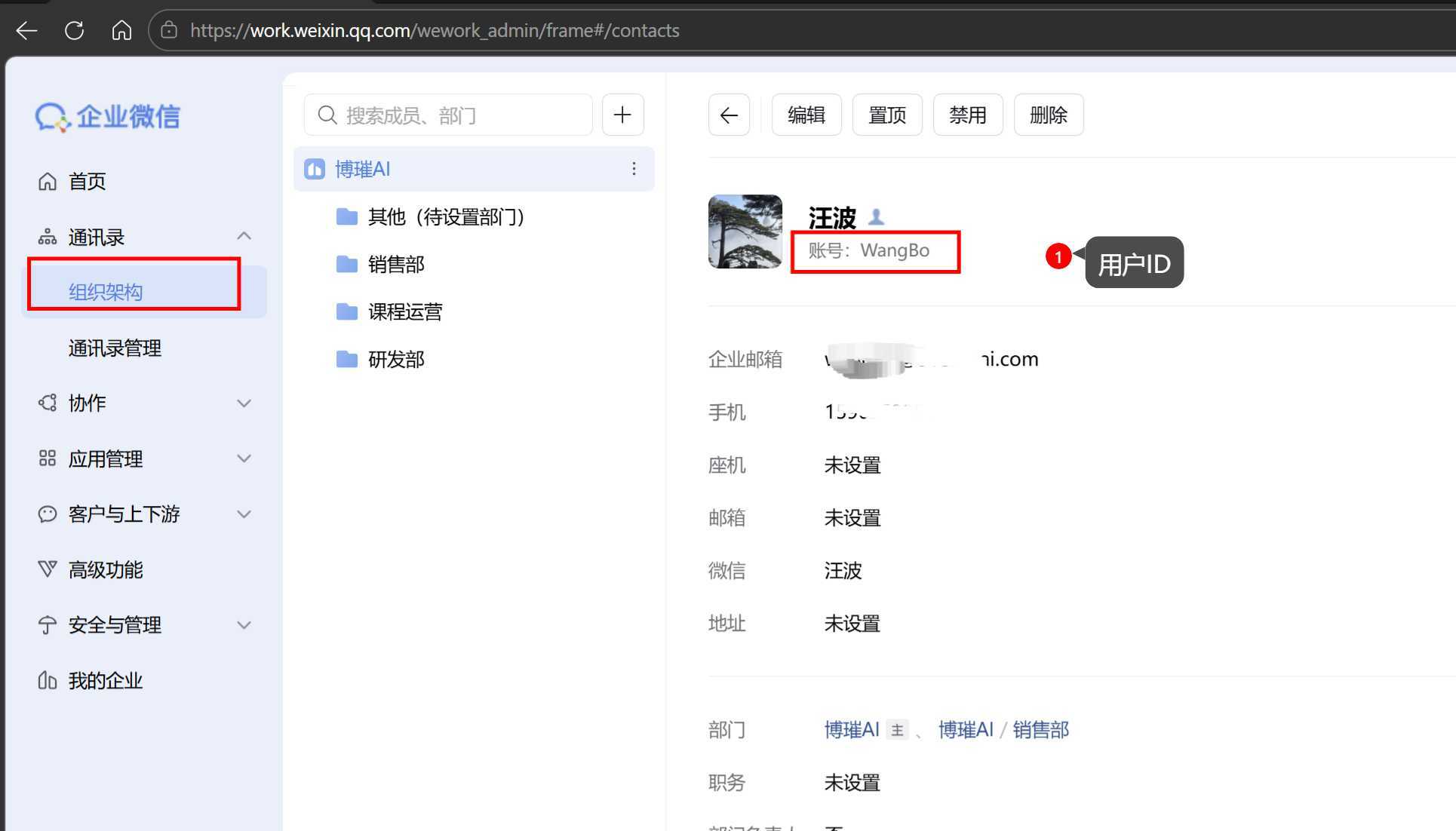This screenshot has width=1456, height=831.
Task: Click the back arrow beside 编辑
Action: click(x=729, y=115)
